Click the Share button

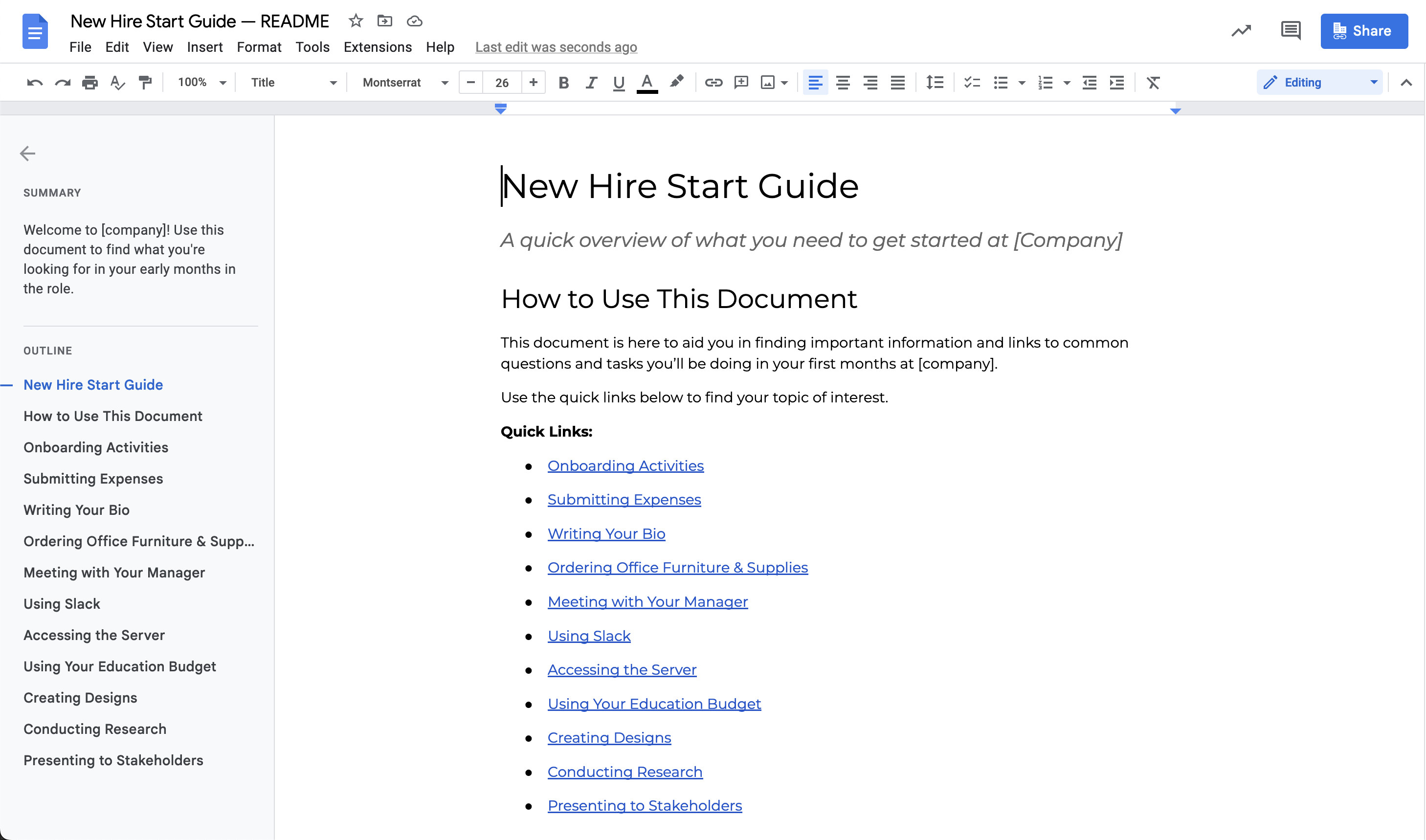coord(1363,31)
